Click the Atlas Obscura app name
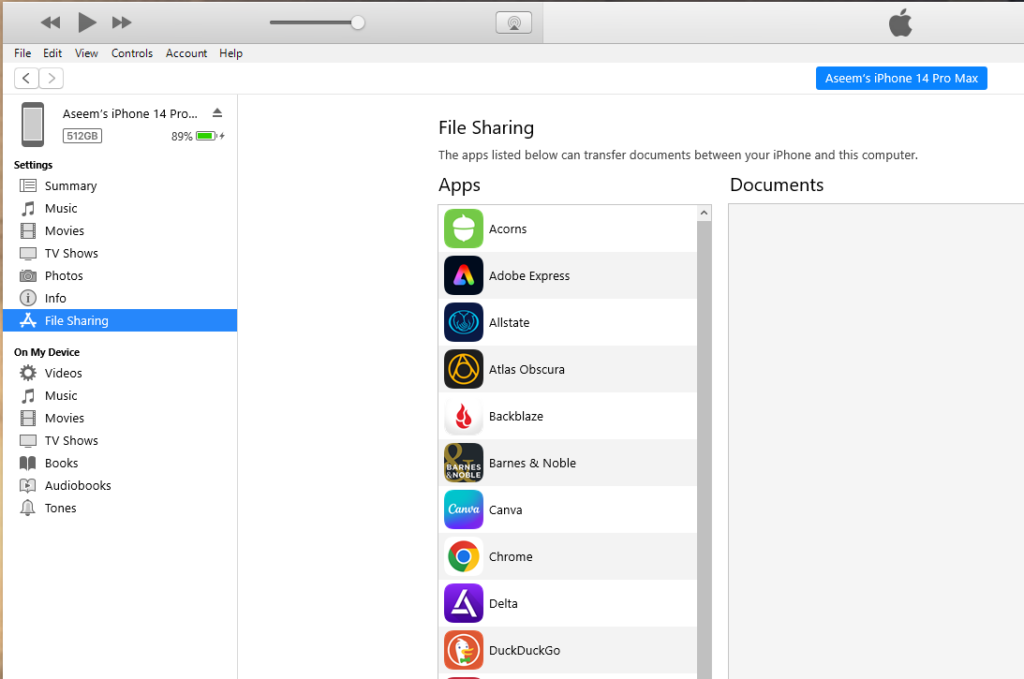The height and width of the screenshot is (679, 1024). pyautogui.click(x=526, y=370)
